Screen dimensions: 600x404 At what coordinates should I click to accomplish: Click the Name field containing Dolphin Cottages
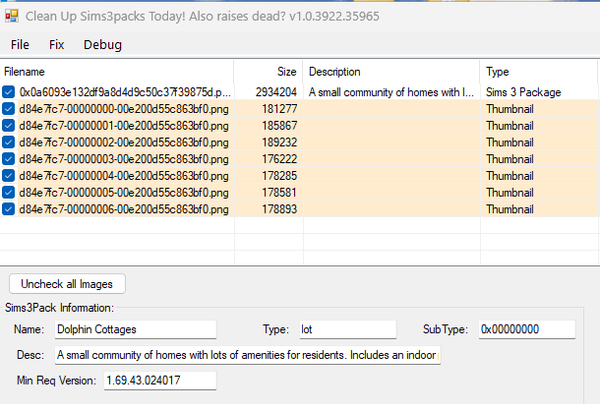tap(134, 329)
